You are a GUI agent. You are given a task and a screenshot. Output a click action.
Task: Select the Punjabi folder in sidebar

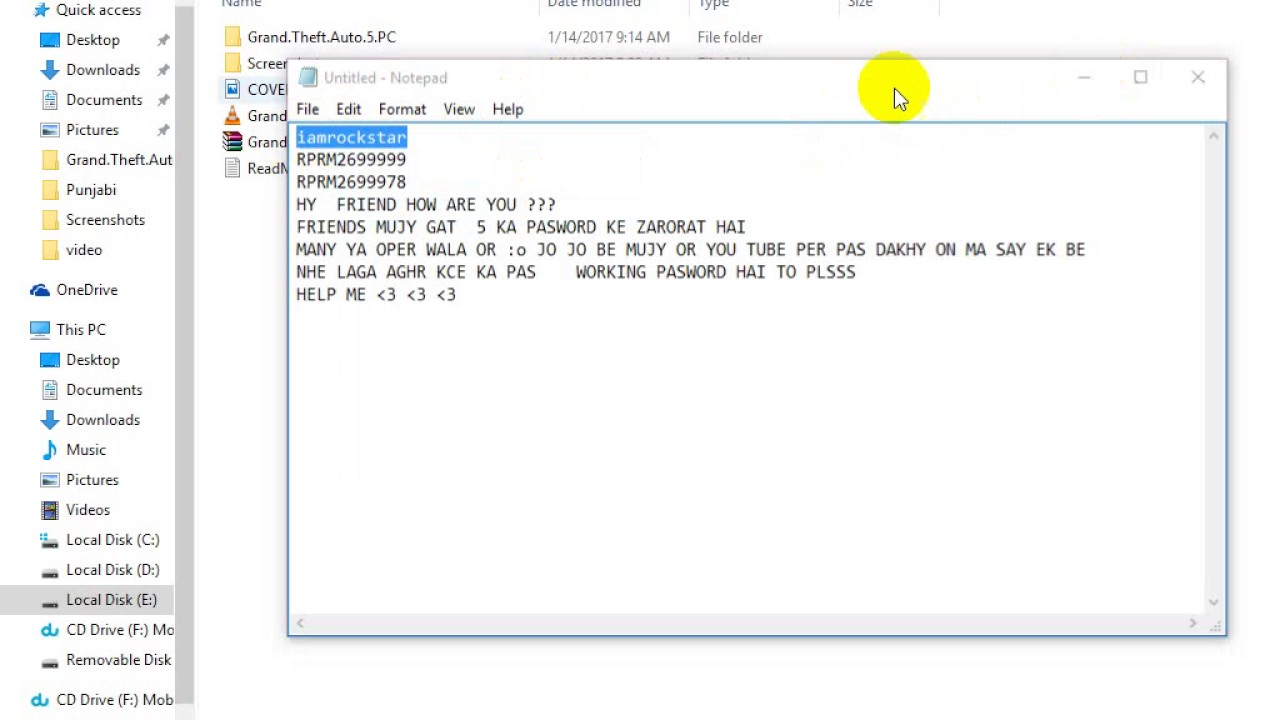coord(79,190)
